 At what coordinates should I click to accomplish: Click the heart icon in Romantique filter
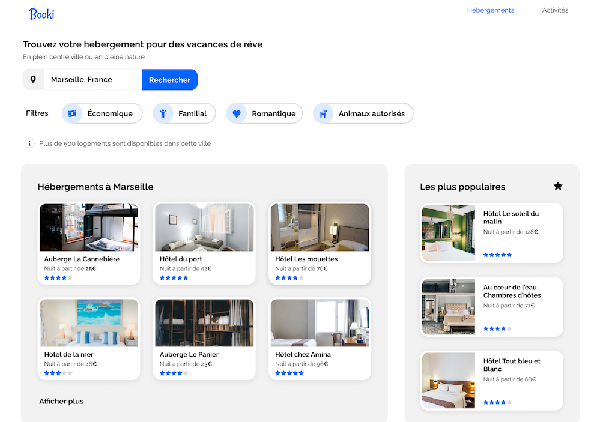237,114
